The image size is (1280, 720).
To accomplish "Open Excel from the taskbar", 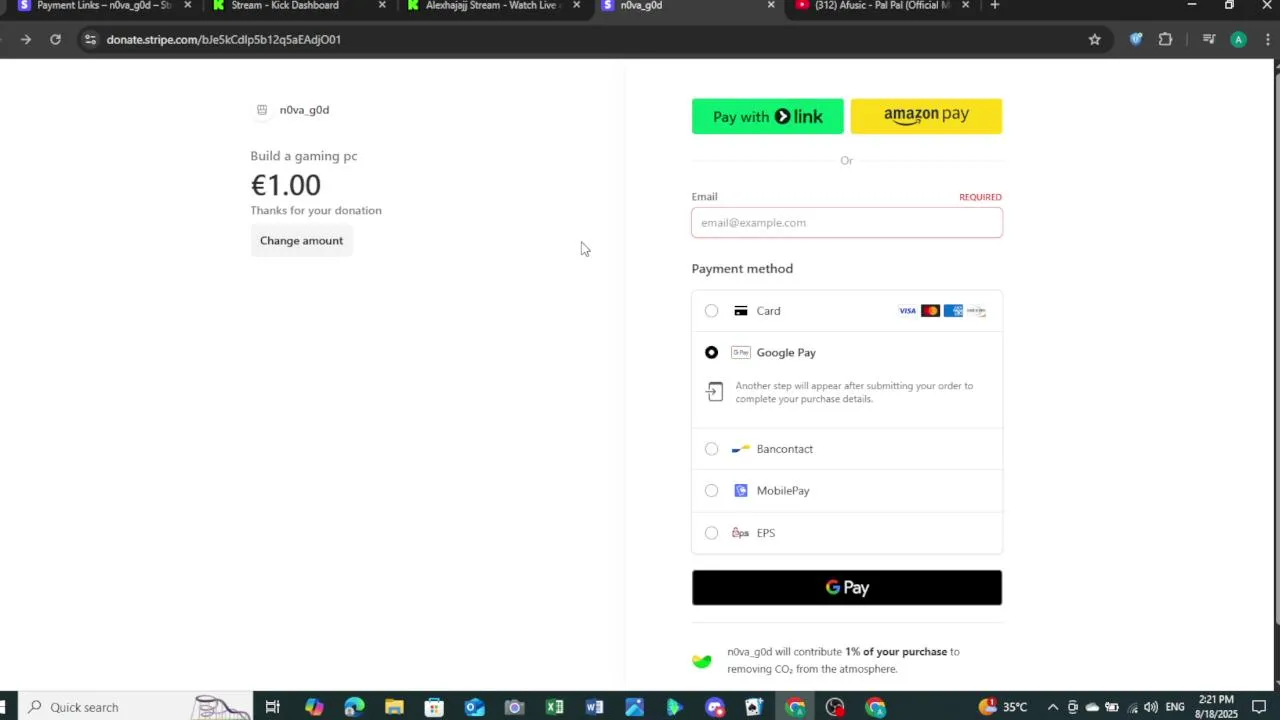I will tap(554, 707).
